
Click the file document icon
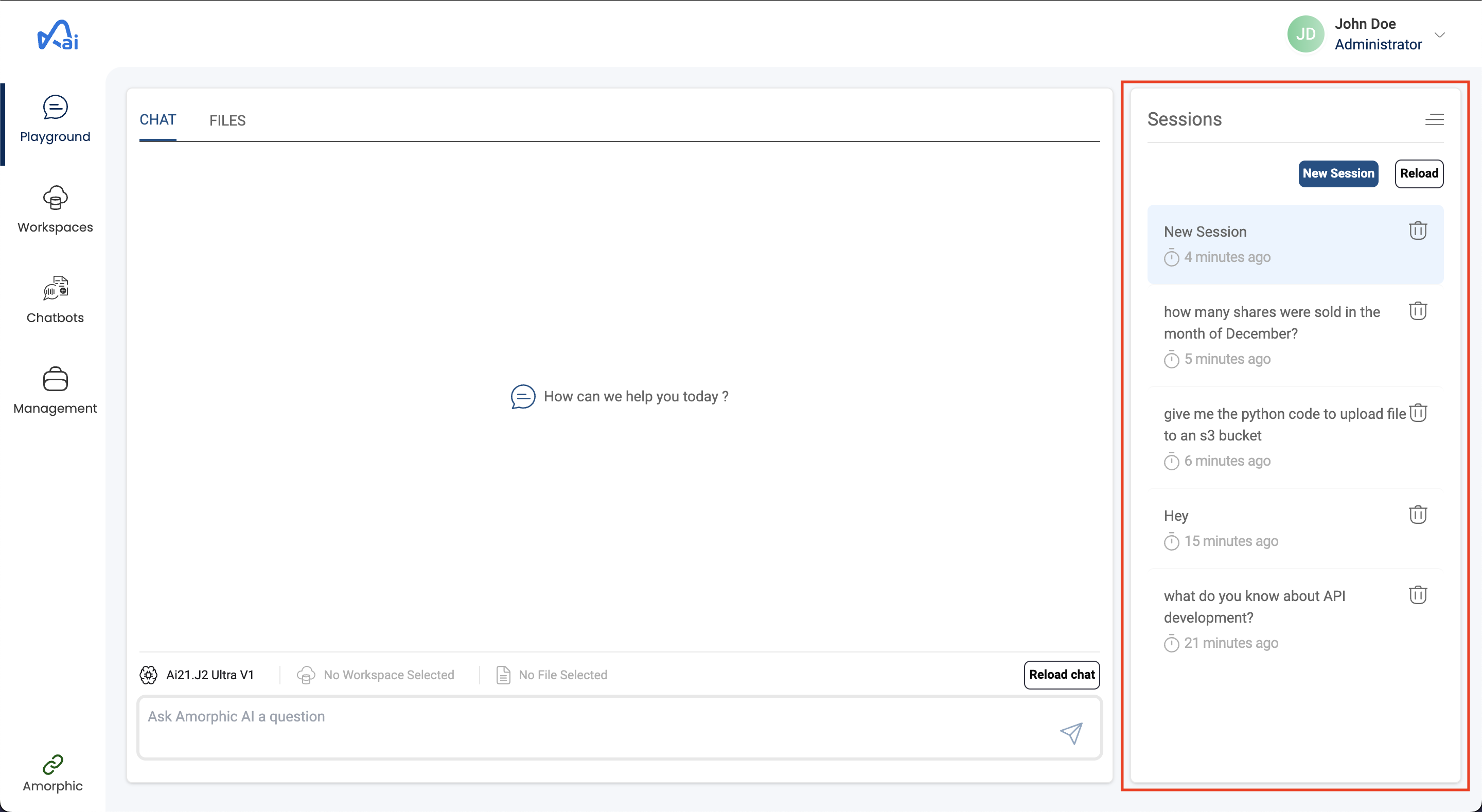pyautogui.click(x=503, y=675)
